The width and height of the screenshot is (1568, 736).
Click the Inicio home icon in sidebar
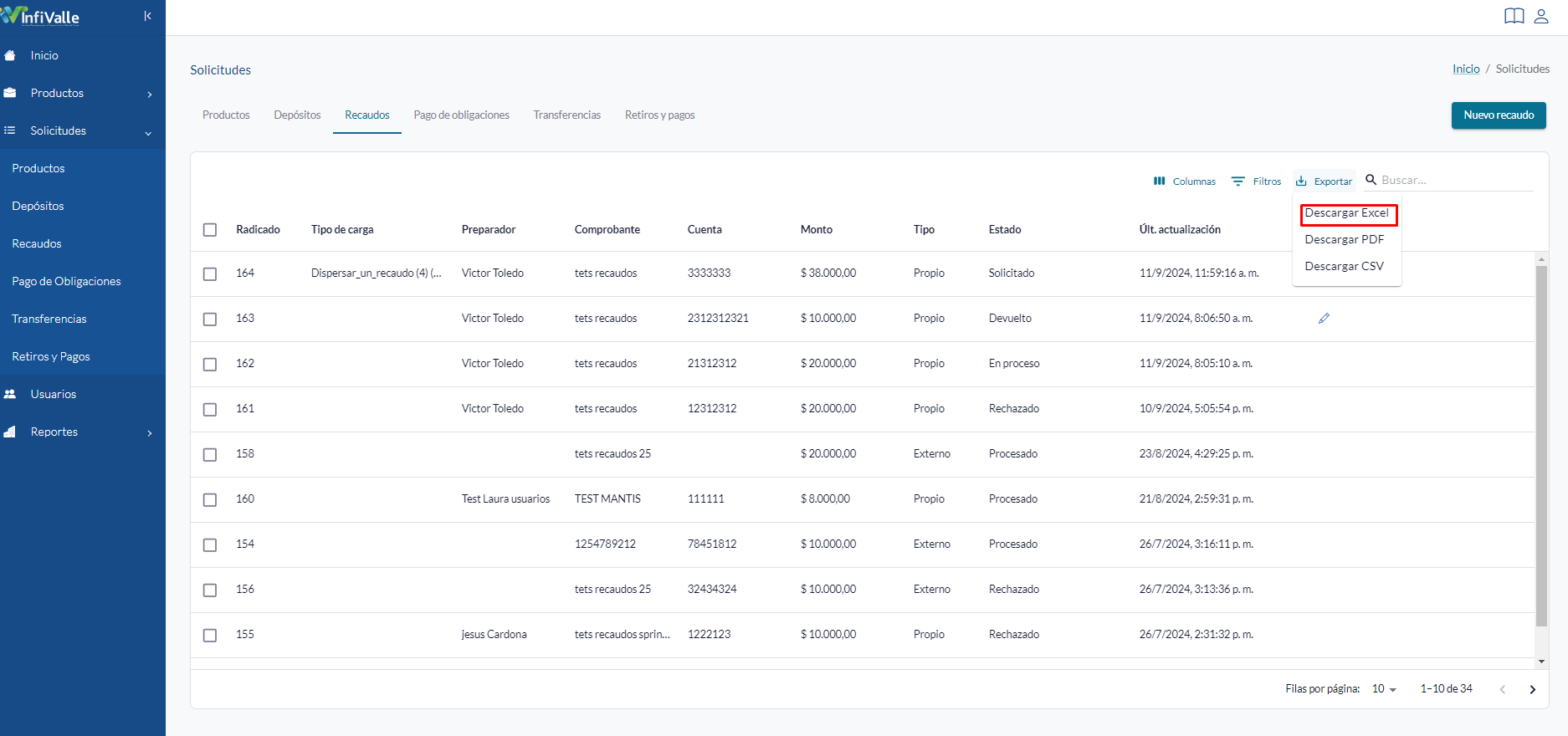[10, 55]
